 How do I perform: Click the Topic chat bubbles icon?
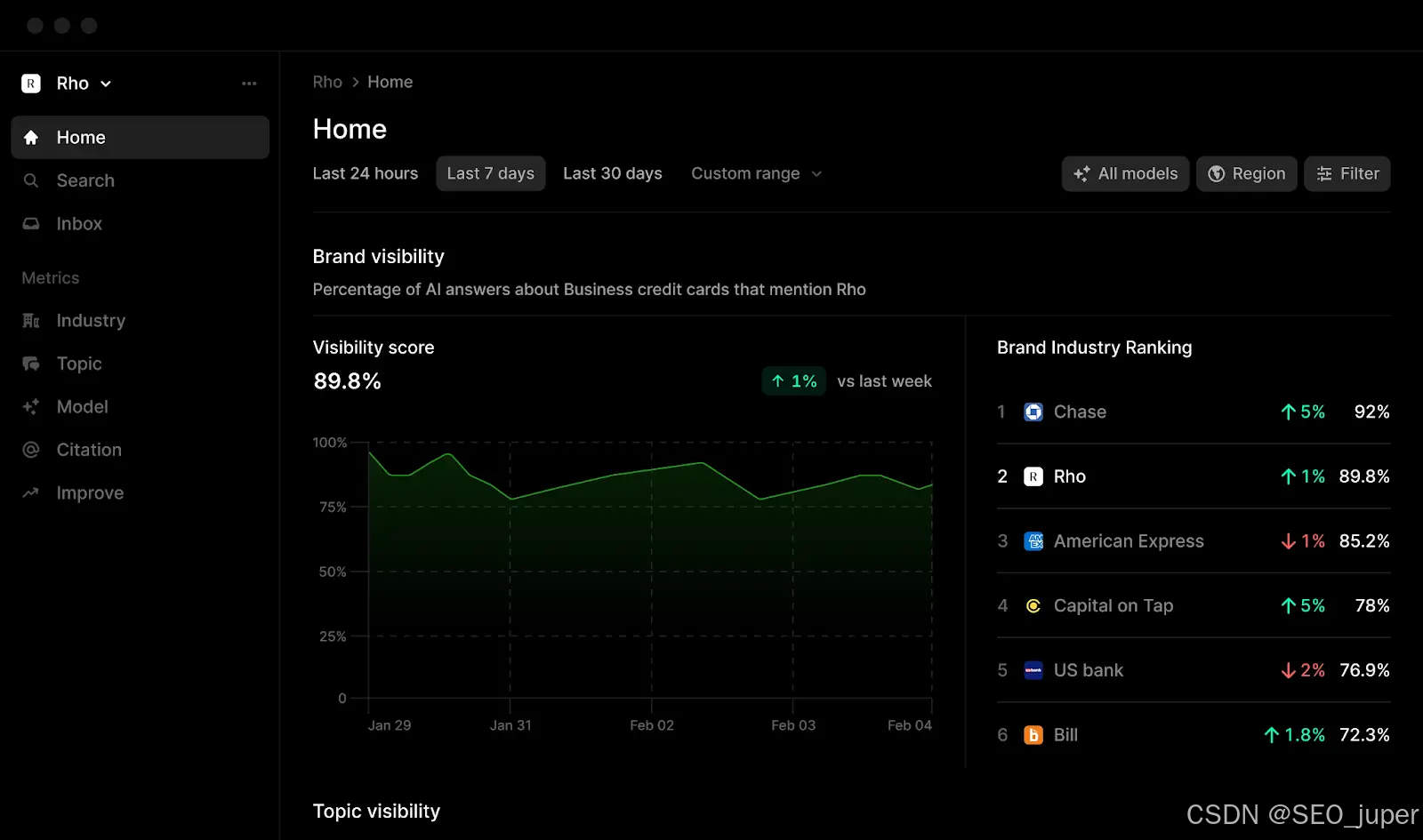[x=31, y=364]
